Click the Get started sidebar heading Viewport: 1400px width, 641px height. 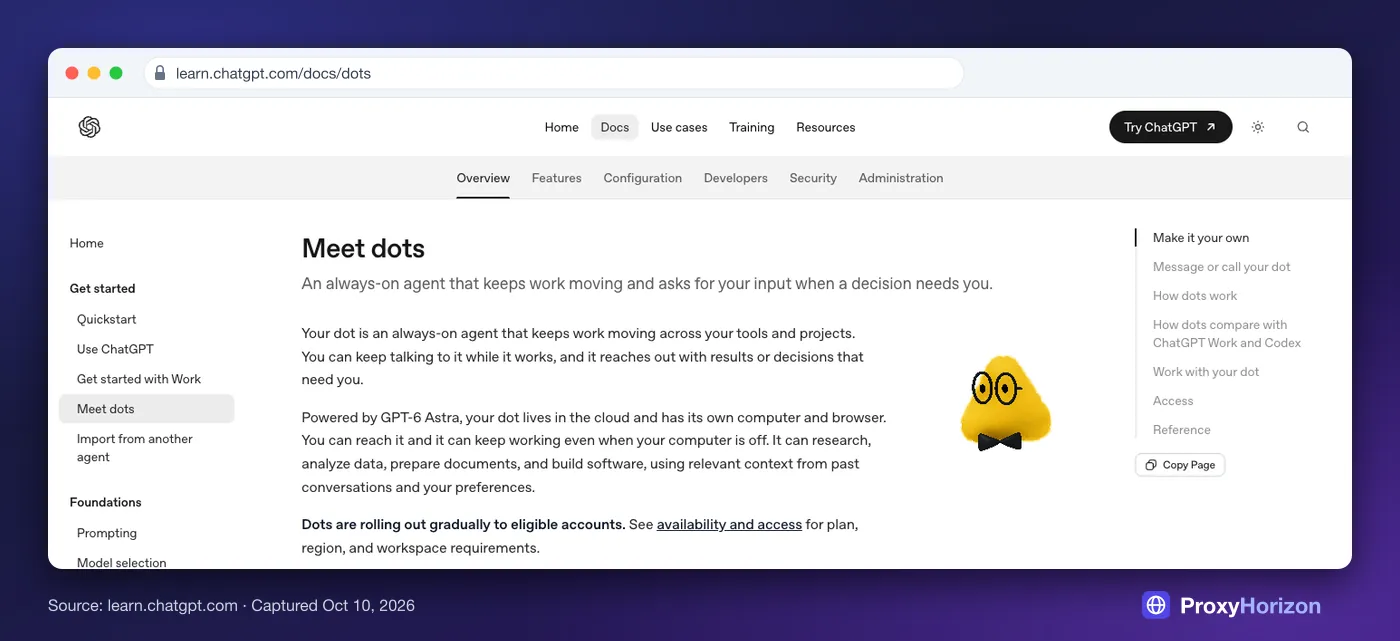(x=102, y=288)
